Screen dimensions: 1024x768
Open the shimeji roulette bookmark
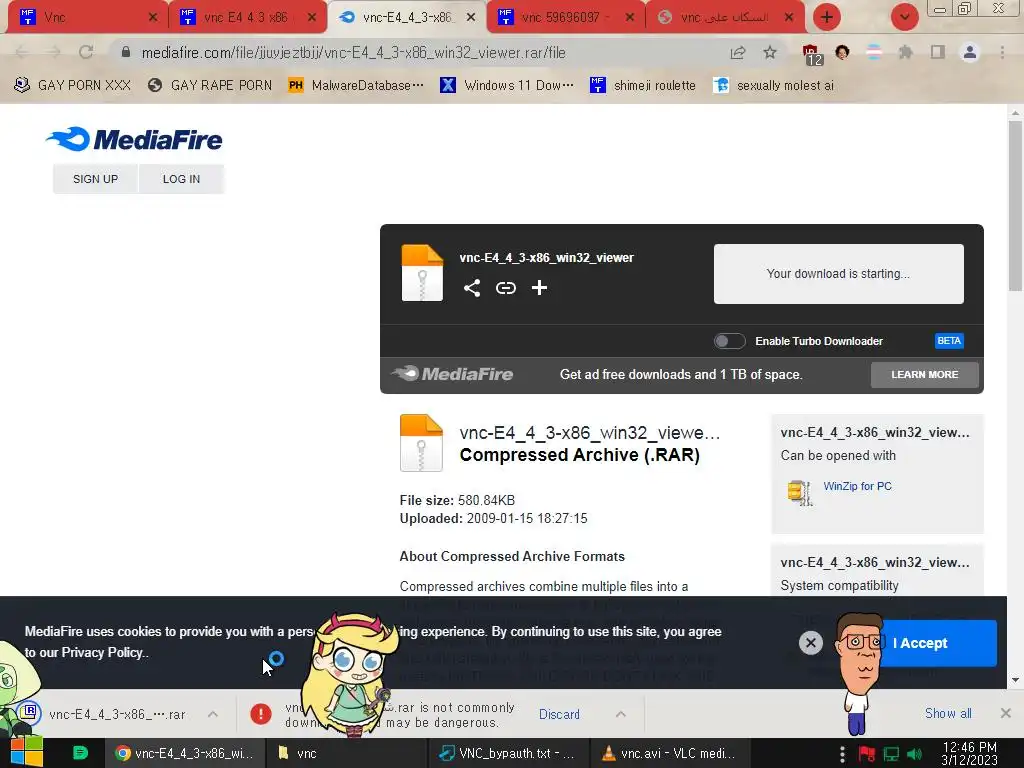click(x=643, y=86)
